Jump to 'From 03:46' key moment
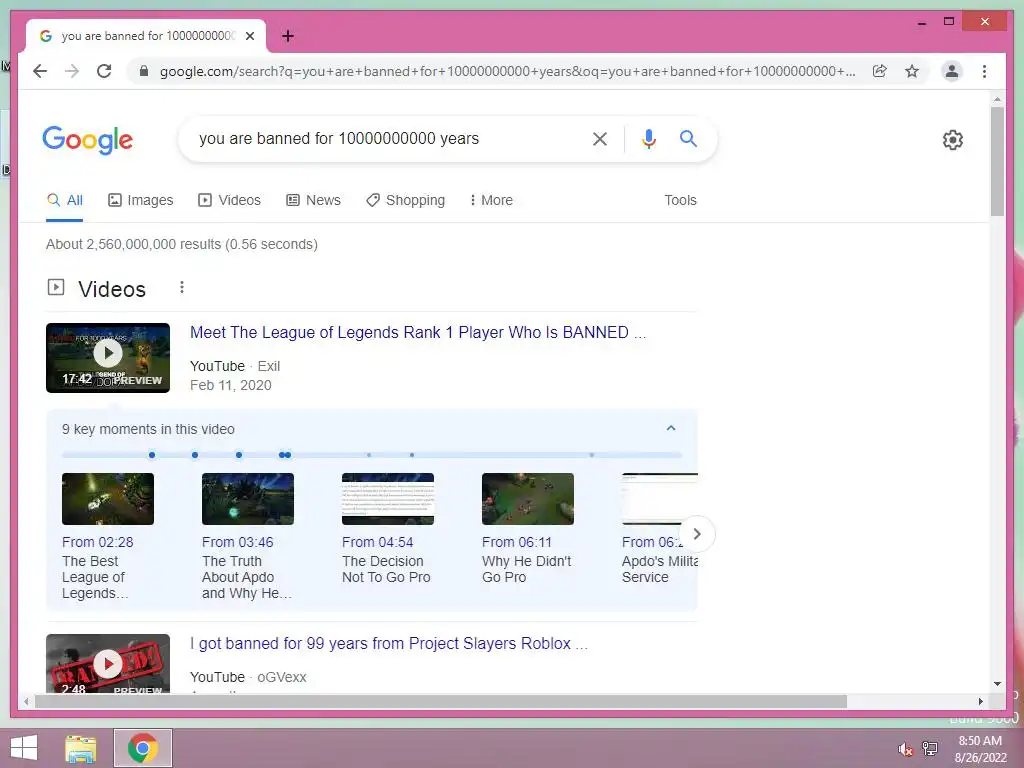The image size is (1024, 768). point(238,542)
